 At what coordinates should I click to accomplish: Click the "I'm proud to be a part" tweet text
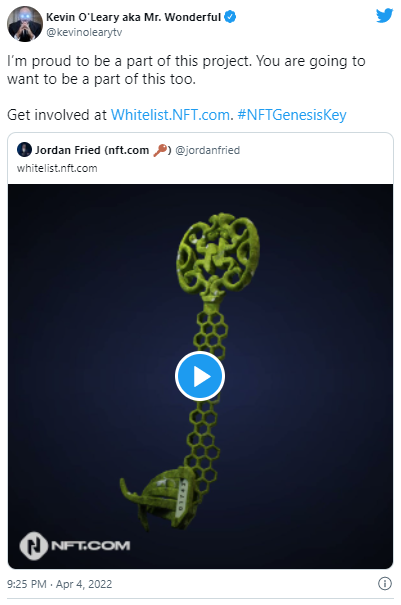pyautogui.click(x=186, y=70)
